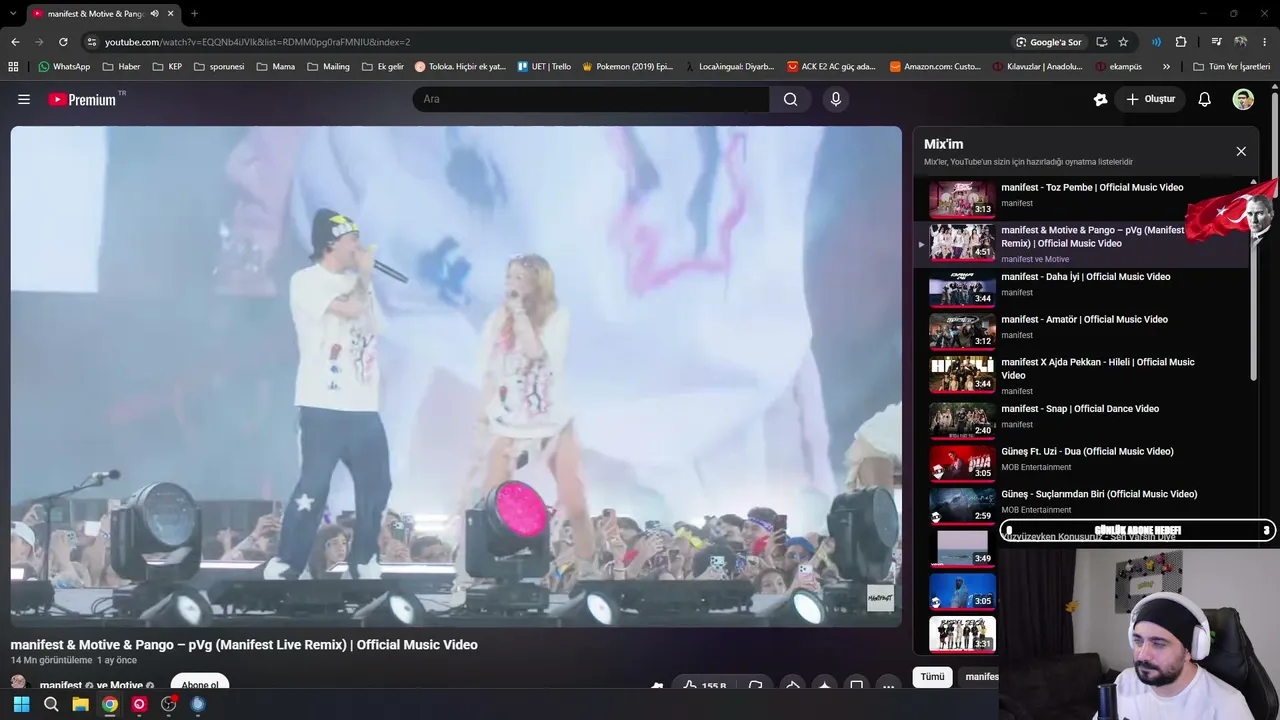Open a new browser tab
1280x720 pixels.
[194, 14]
